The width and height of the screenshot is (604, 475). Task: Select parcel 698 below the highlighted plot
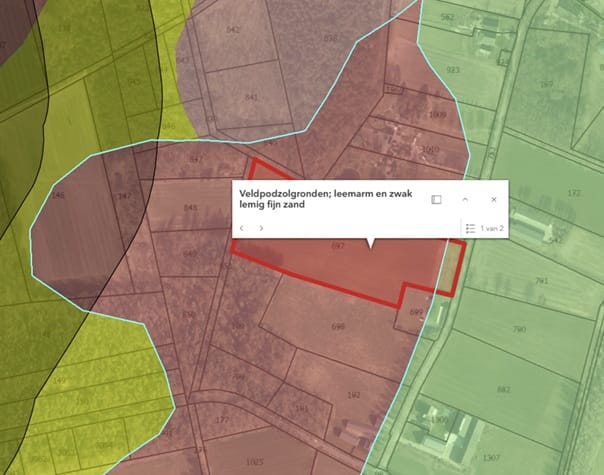click(x=338, y=327)
